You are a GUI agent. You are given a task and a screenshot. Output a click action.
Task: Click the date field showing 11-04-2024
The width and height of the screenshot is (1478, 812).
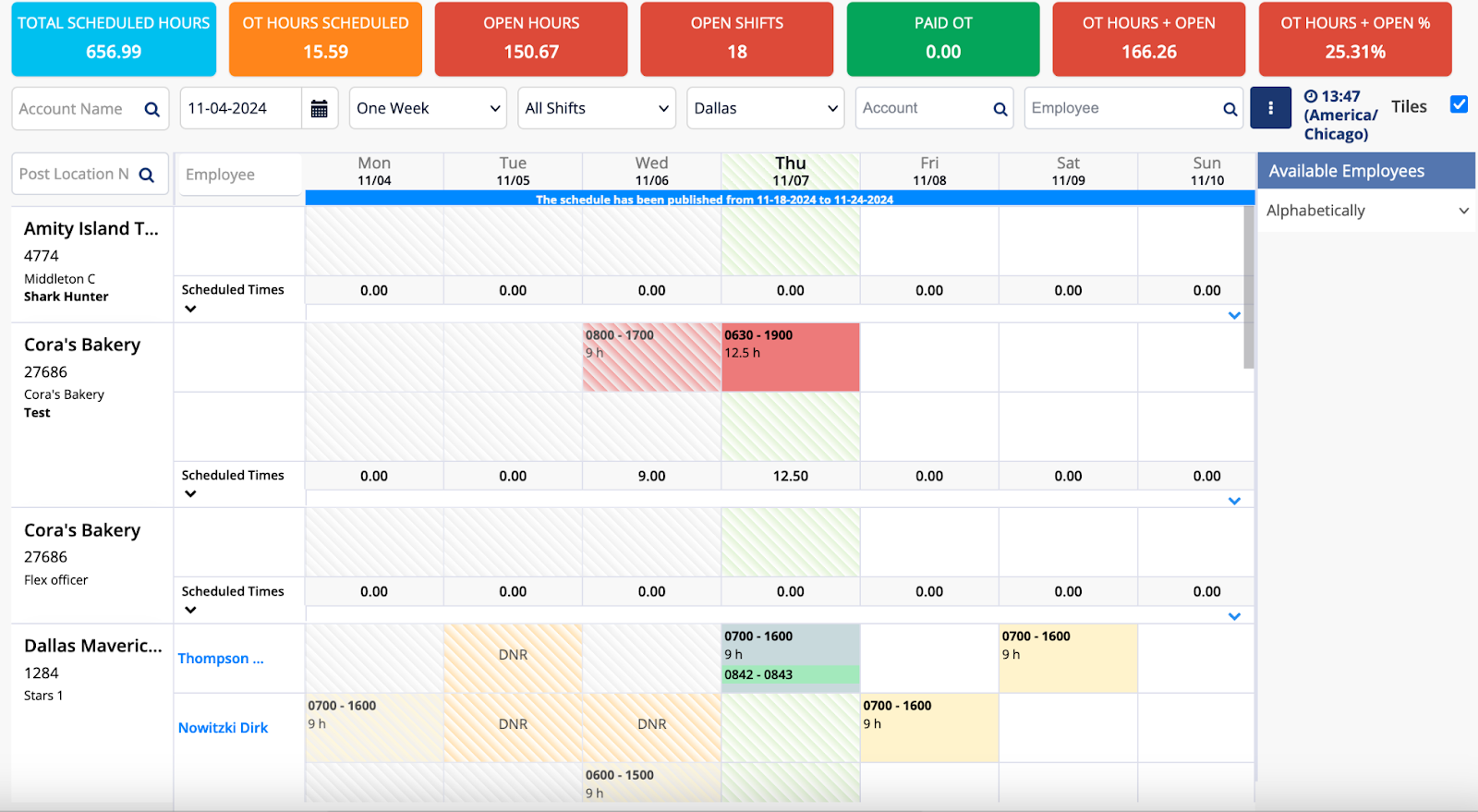coord(240,109)
